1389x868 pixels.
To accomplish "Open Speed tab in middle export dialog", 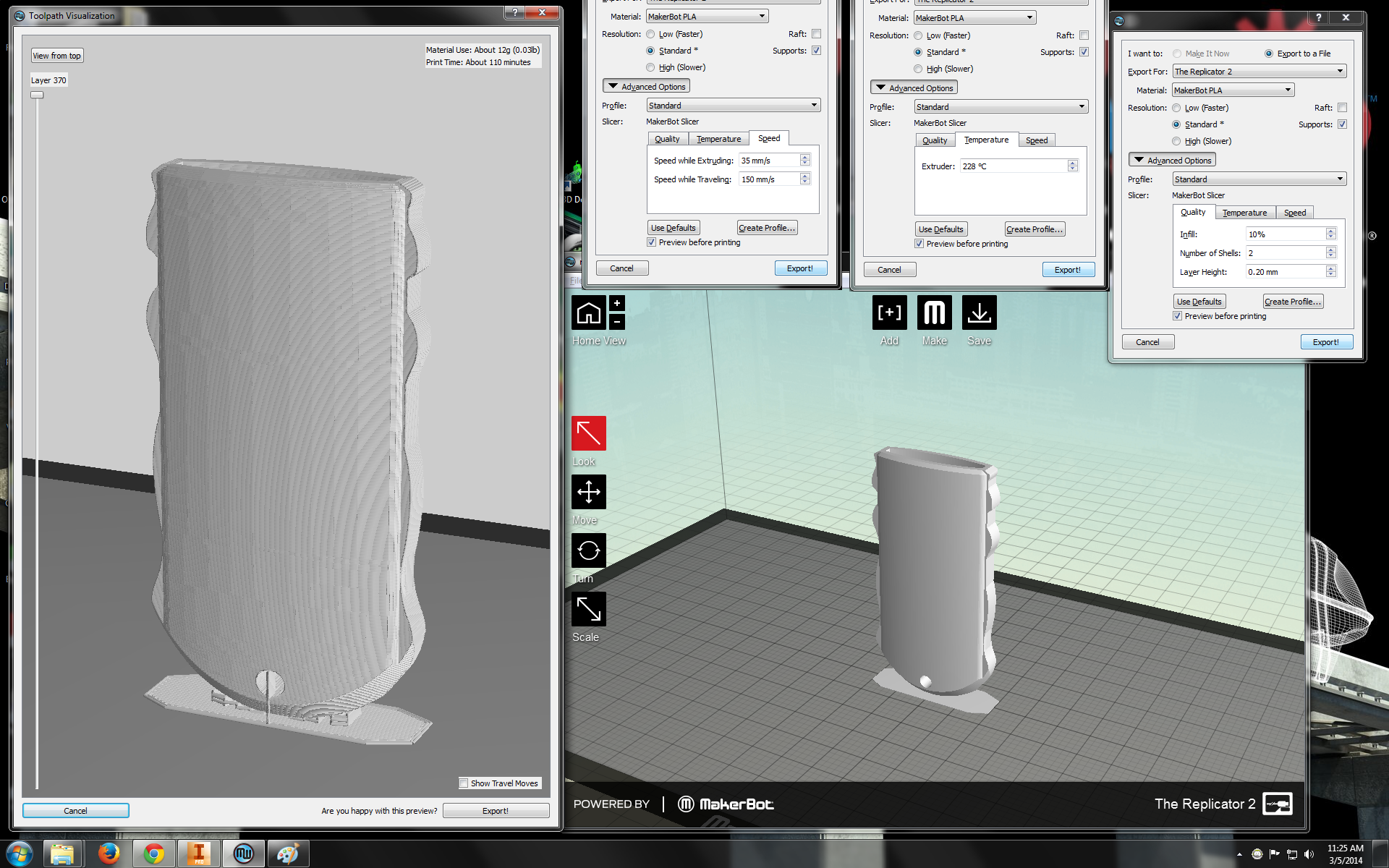I will point(1037,140).
